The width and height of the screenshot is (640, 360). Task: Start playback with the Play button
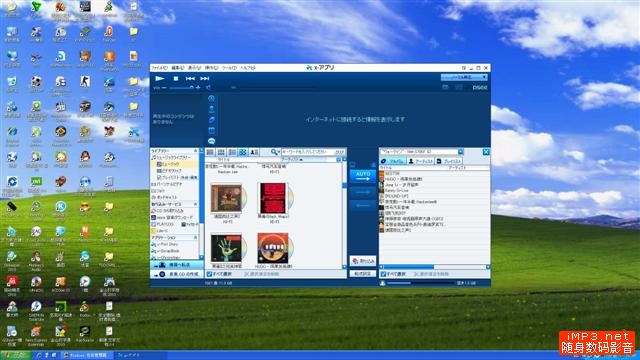160,78
